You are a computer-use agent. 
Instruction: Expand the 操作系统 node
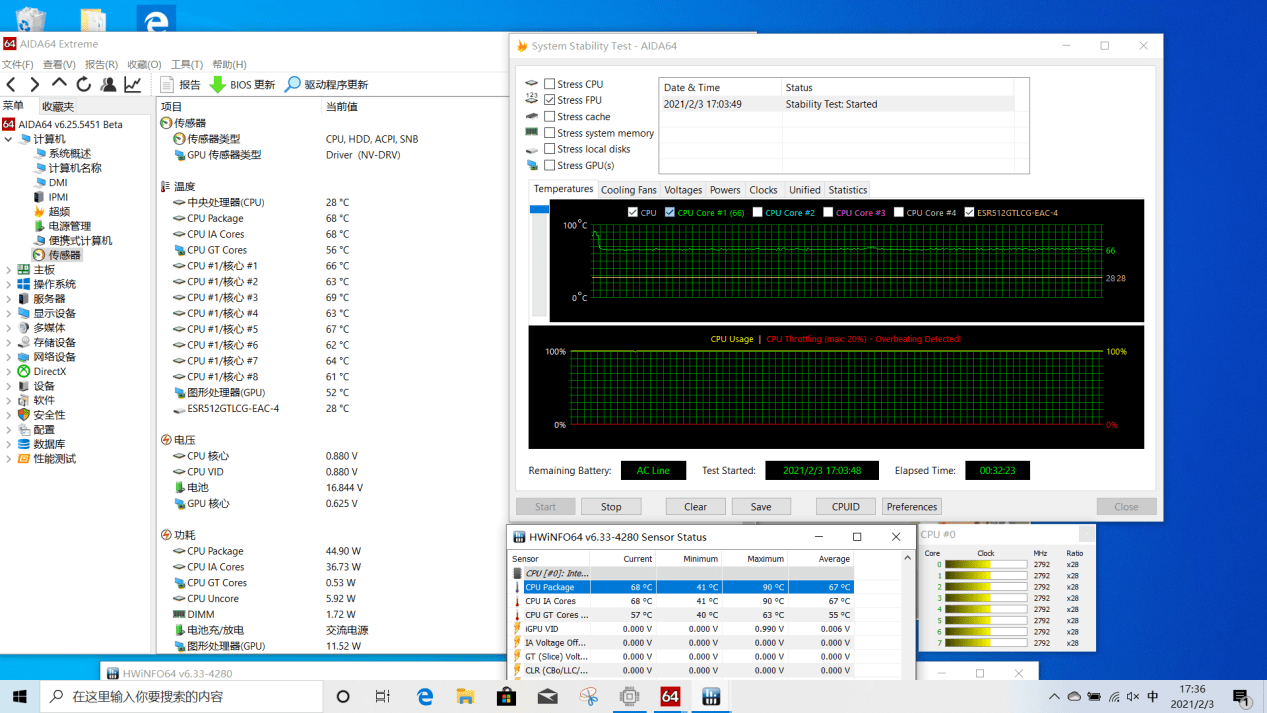(9, 284)
